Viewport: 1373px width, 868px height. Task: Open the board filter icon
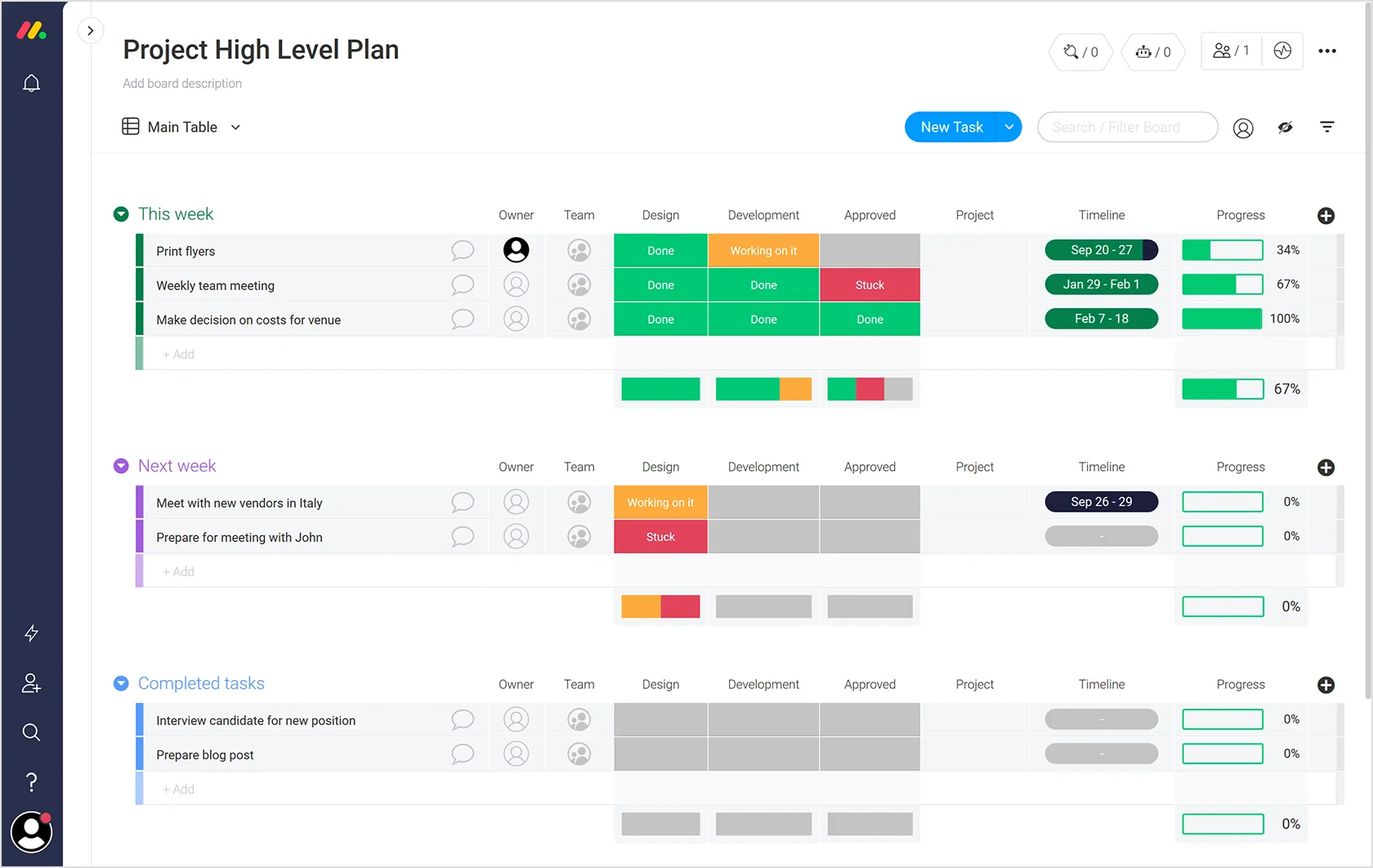1326,128
